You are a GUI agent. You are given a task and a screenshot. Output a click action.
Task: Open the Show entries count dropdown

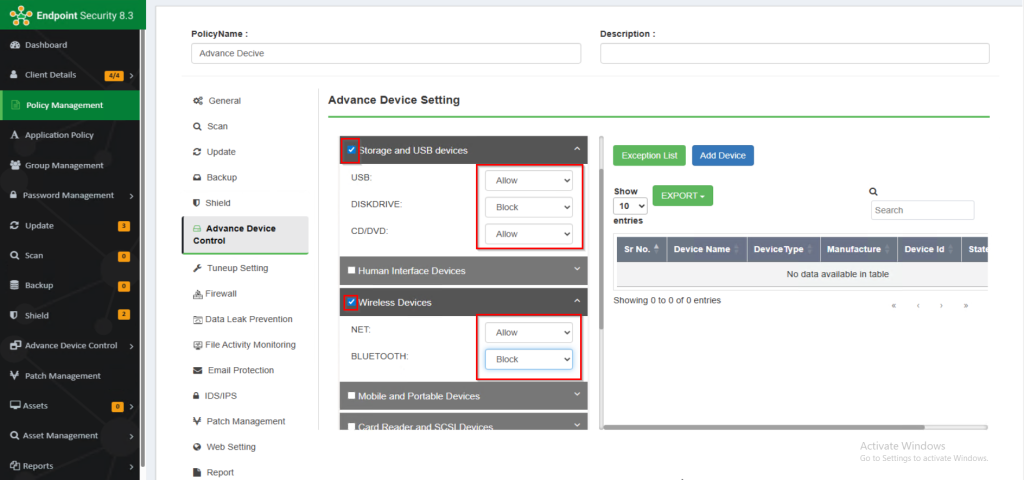pyautogui.click(x=630, y=206)
